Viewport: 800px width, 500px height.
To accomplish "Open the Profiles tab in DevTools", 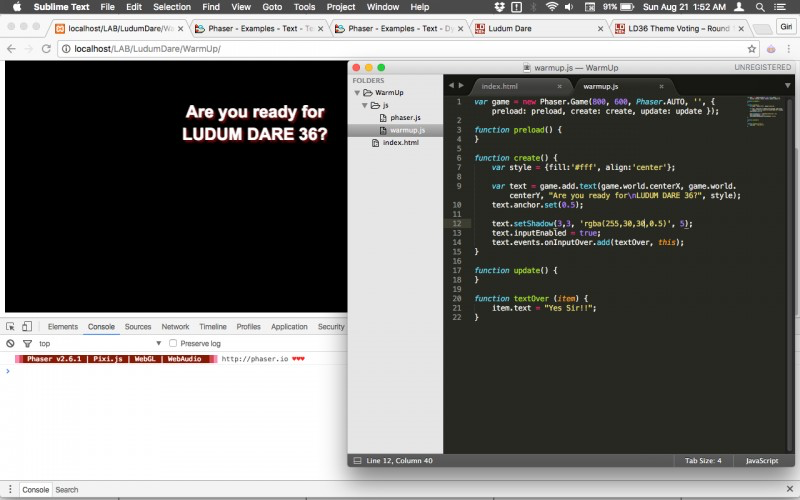I will coord(248,327).
